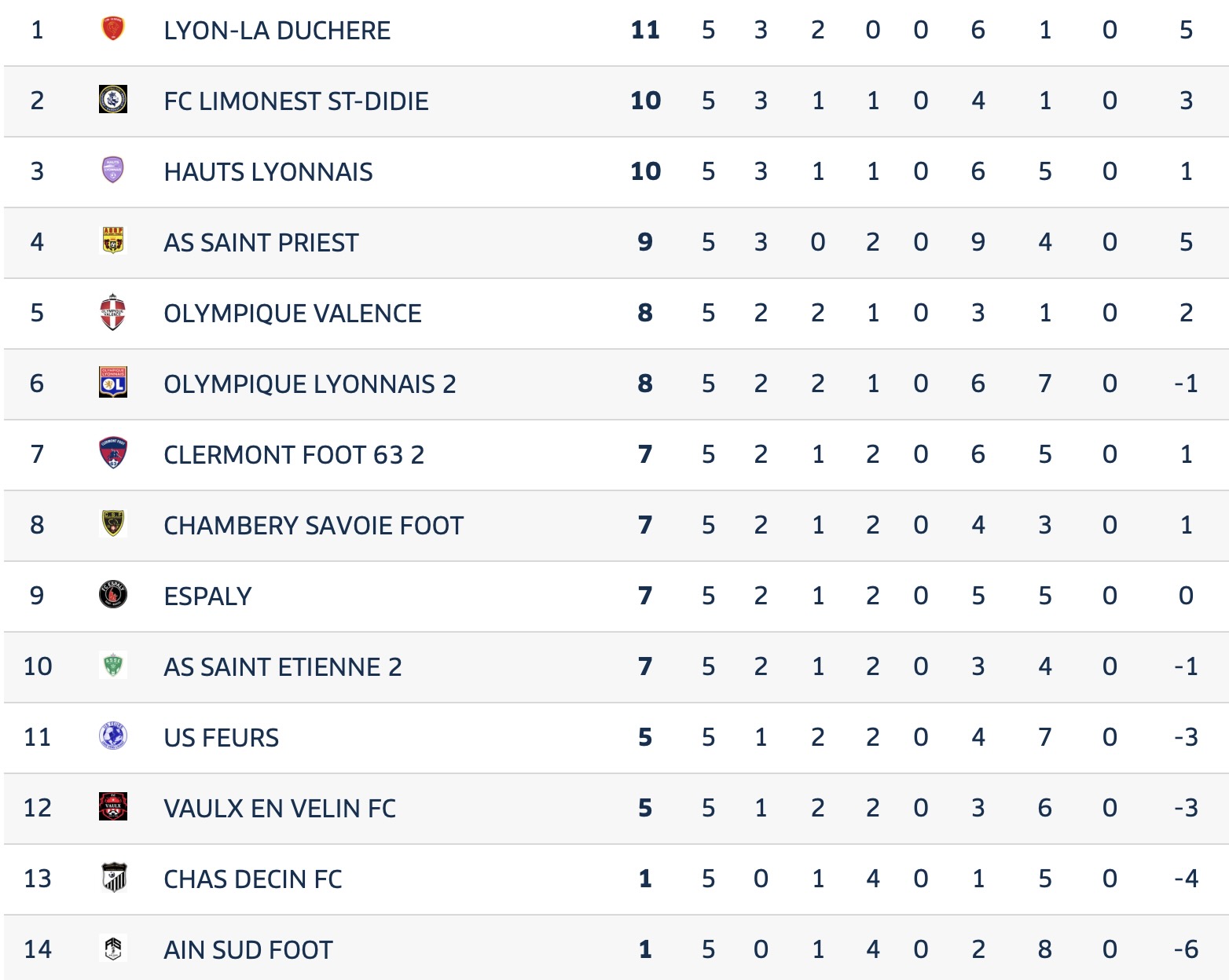Select the Chas Decin FC striped badge
Image resolution: width=1229 pixels, height=980 pixels.
click(114, 878)
